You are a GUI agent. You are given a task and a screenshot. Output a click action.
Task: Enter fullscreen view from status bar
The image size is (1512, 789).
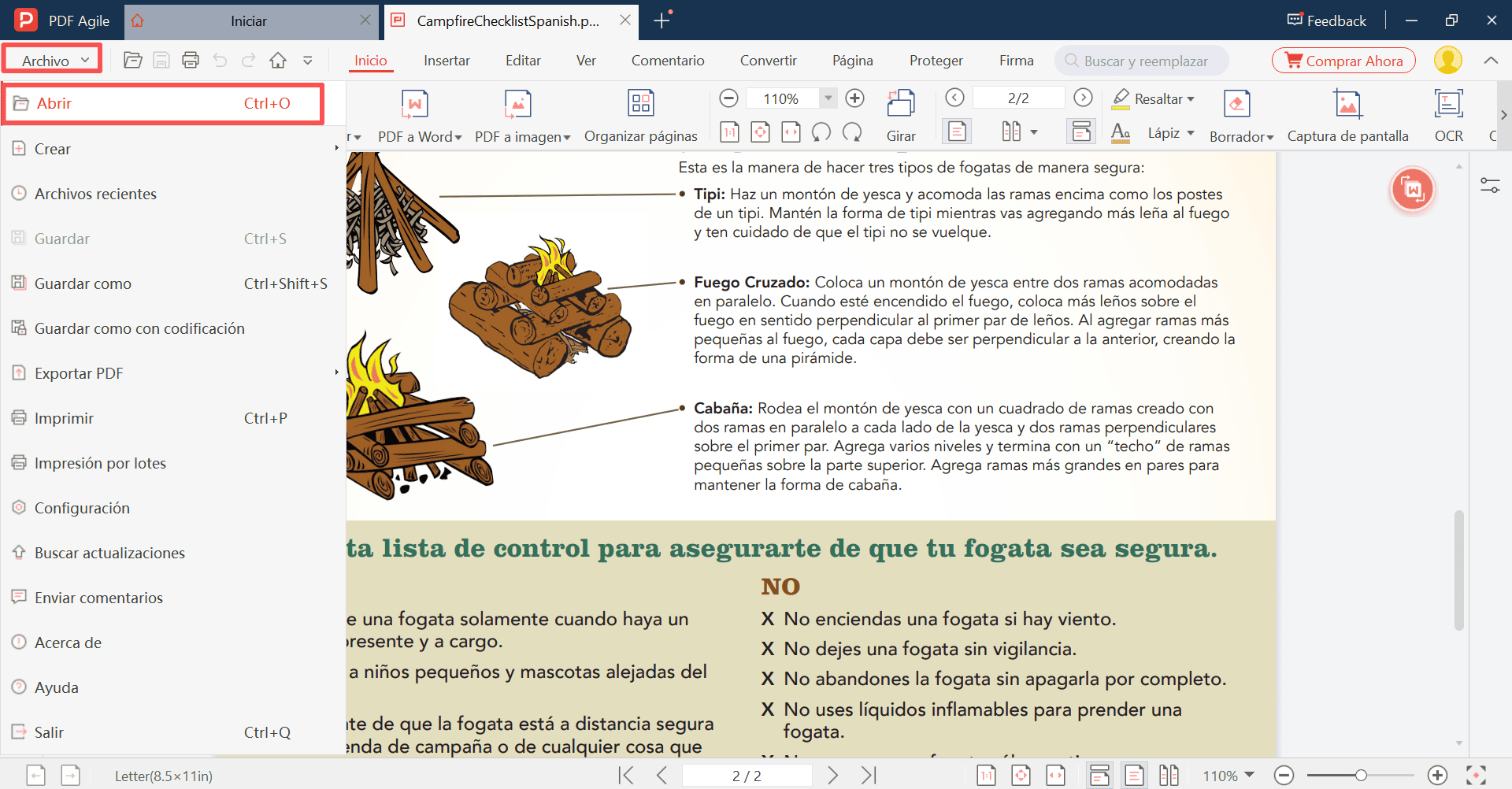1477,775
